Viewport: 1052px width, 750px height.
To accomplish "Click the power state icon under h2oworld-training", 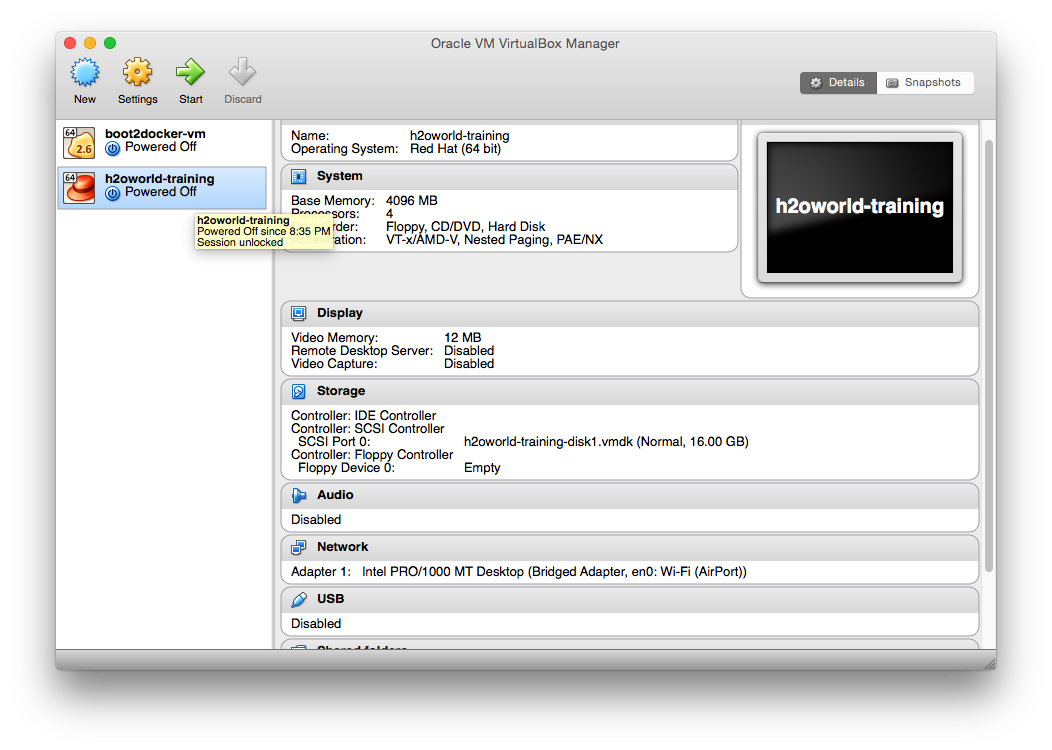I will click(113, 193).
